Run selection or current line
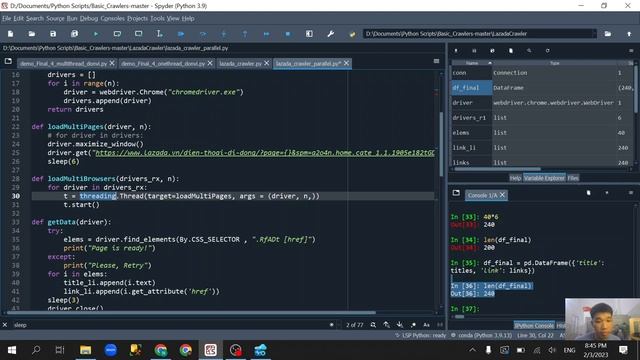 coord(160,34)
